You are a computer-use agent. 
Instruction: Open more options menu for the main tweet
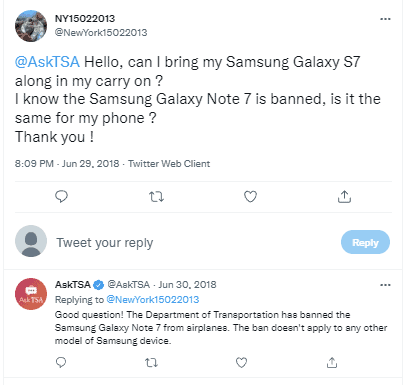tap(385, 19)
